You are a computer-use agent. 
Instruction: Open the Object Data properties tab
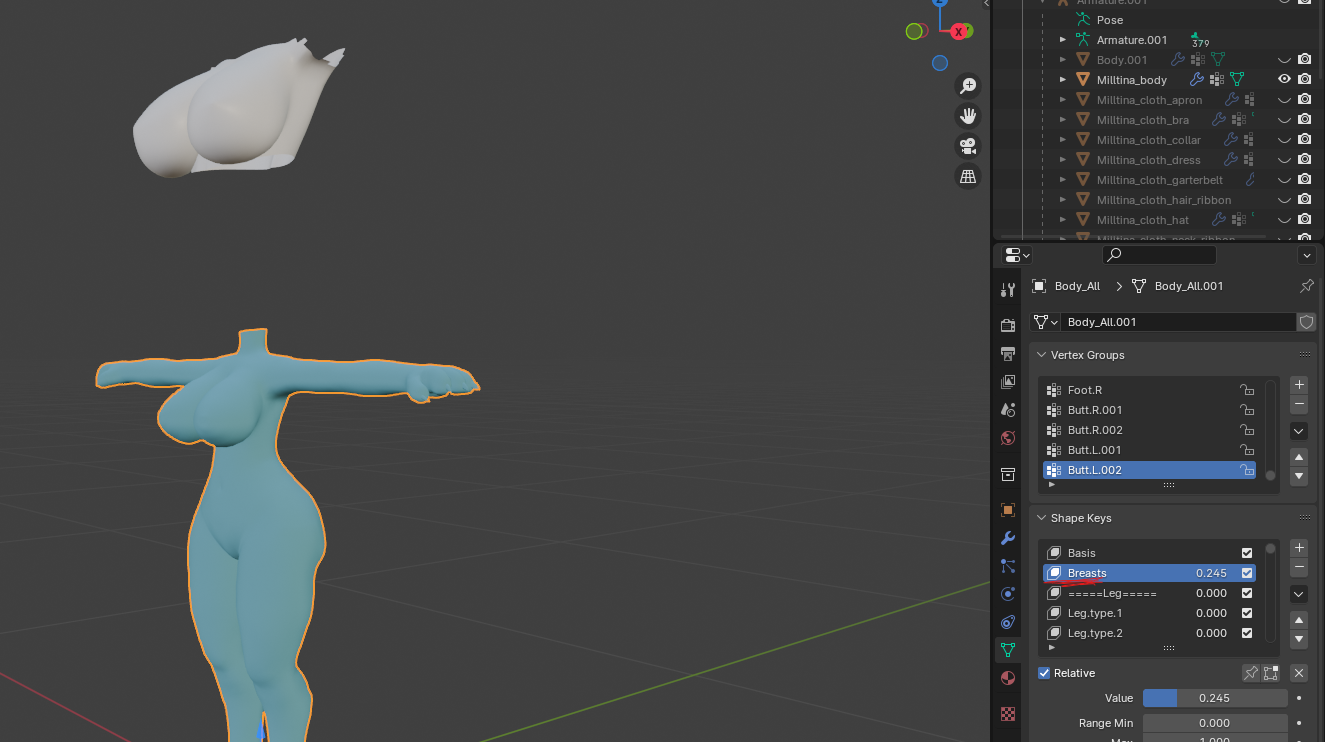(1008, 650)
